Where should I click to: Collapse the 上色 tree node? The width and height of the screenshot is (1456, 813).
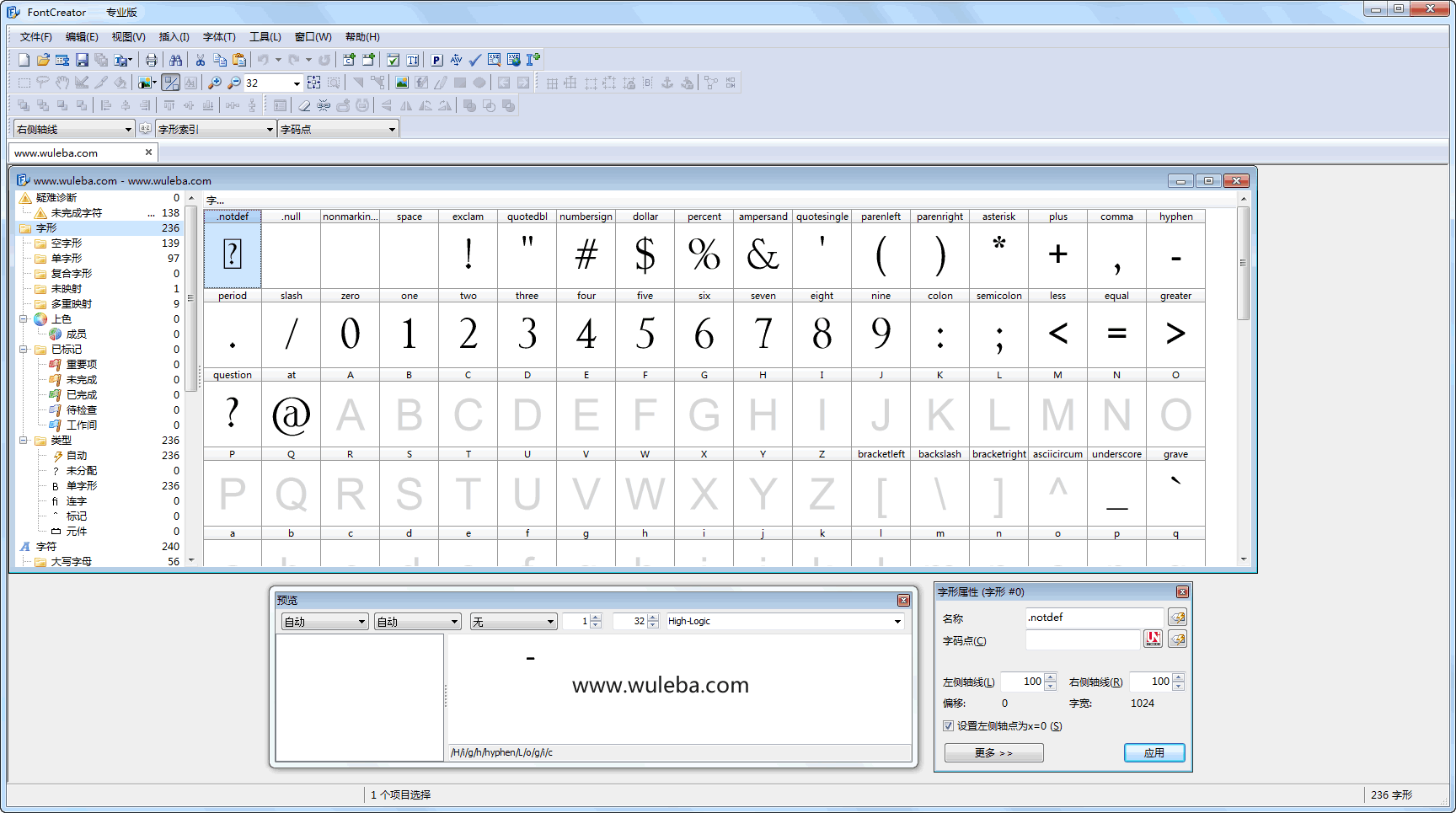pyautogui.click(x=24, y=319)
